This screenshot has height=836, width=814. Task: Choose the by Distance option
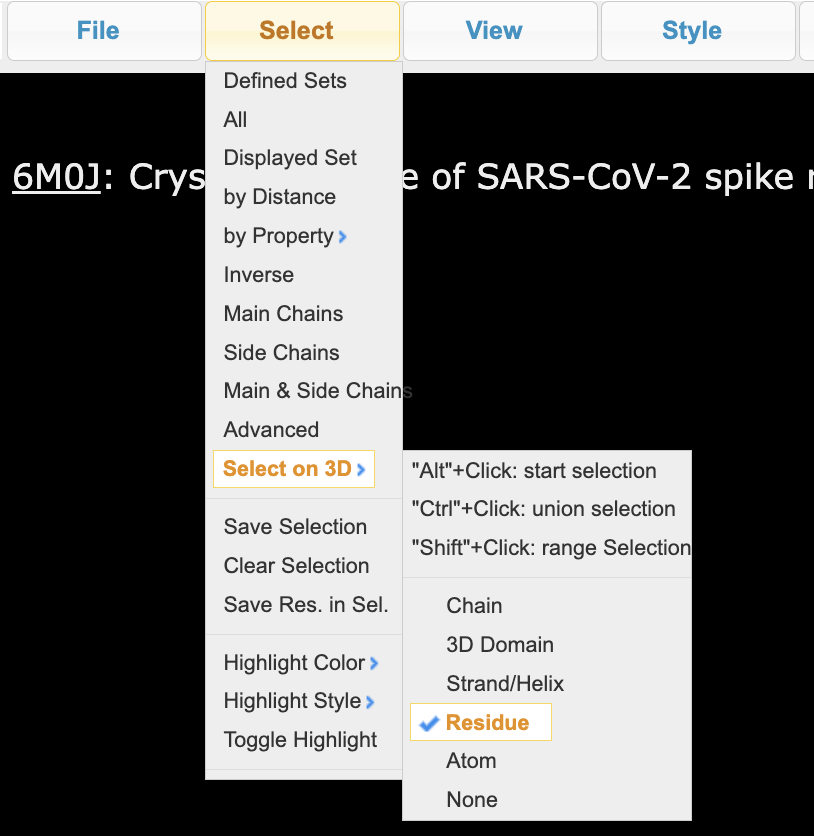pyautogui.click(x=279, y=197)
